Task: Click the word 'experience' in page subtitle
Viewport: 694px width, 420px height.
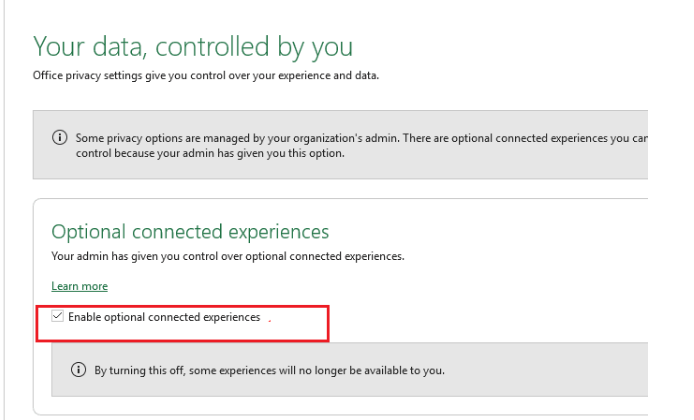Action: [x=308, y=75]
